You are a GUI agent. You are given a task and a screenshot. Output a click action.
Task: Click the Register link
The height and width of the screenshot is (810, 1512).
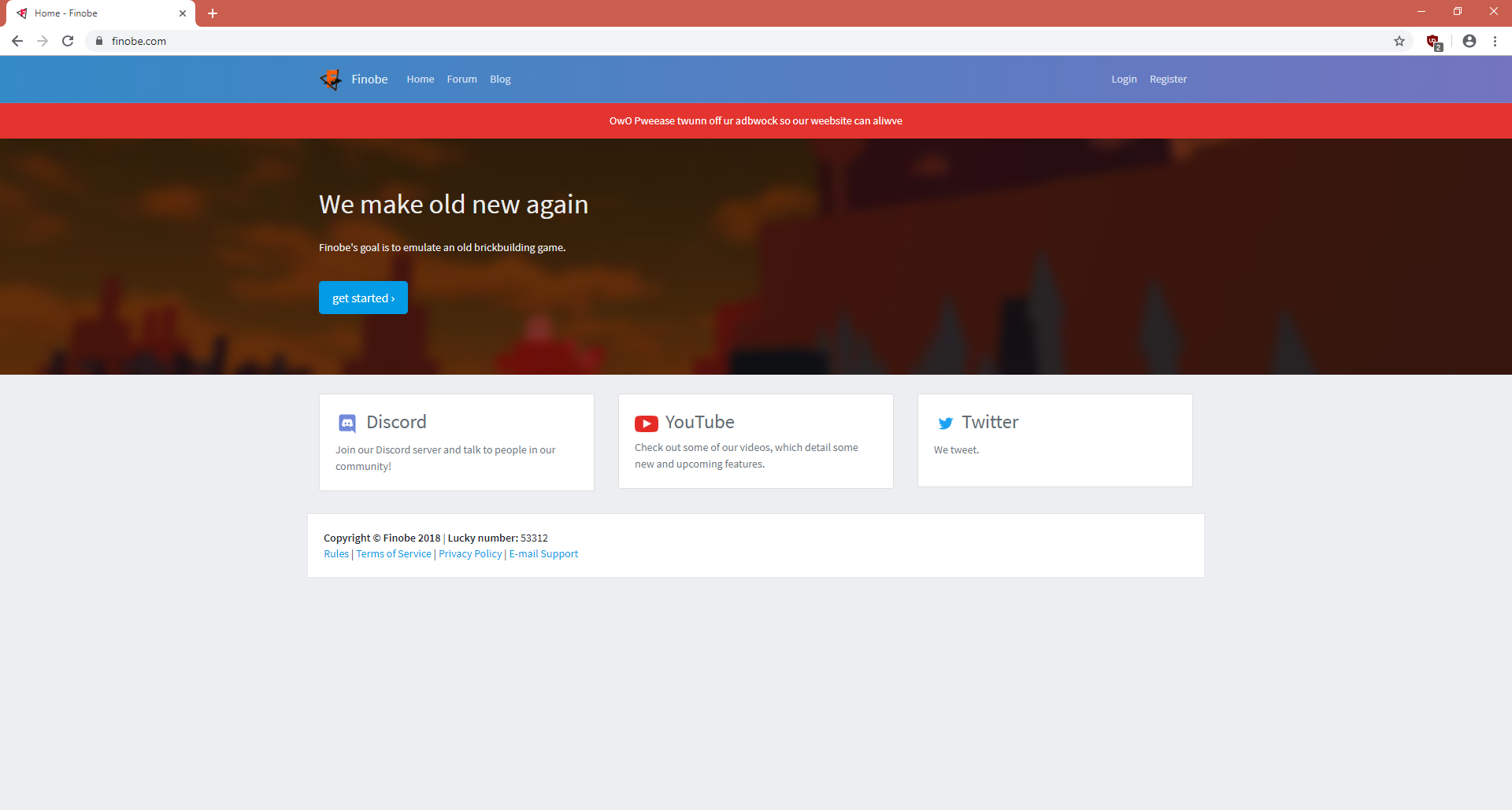point(1168,79)
